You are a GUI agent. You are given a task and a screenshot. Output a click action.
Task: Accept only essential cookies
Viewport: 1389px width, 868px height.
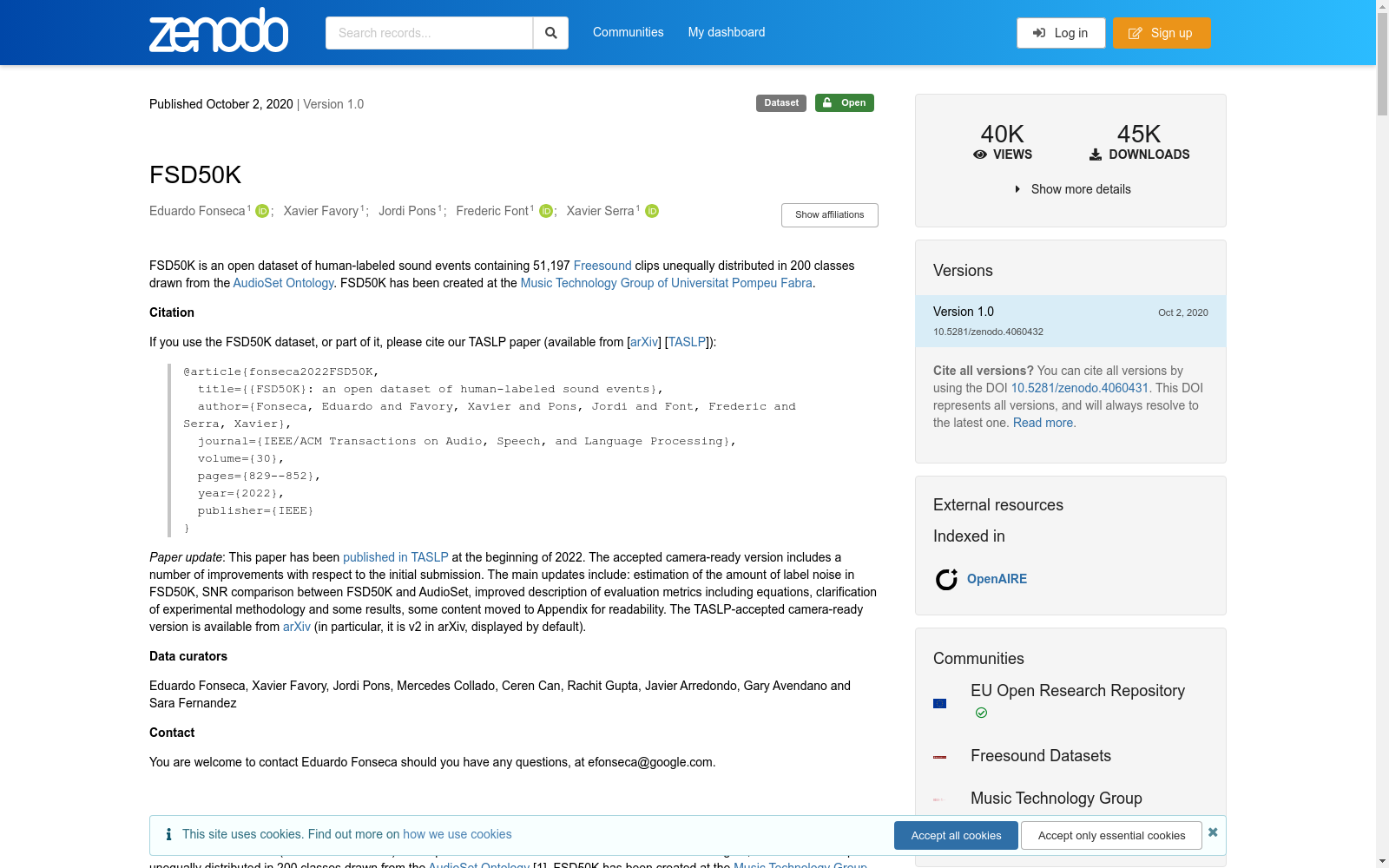click(x=1111, y=836)
